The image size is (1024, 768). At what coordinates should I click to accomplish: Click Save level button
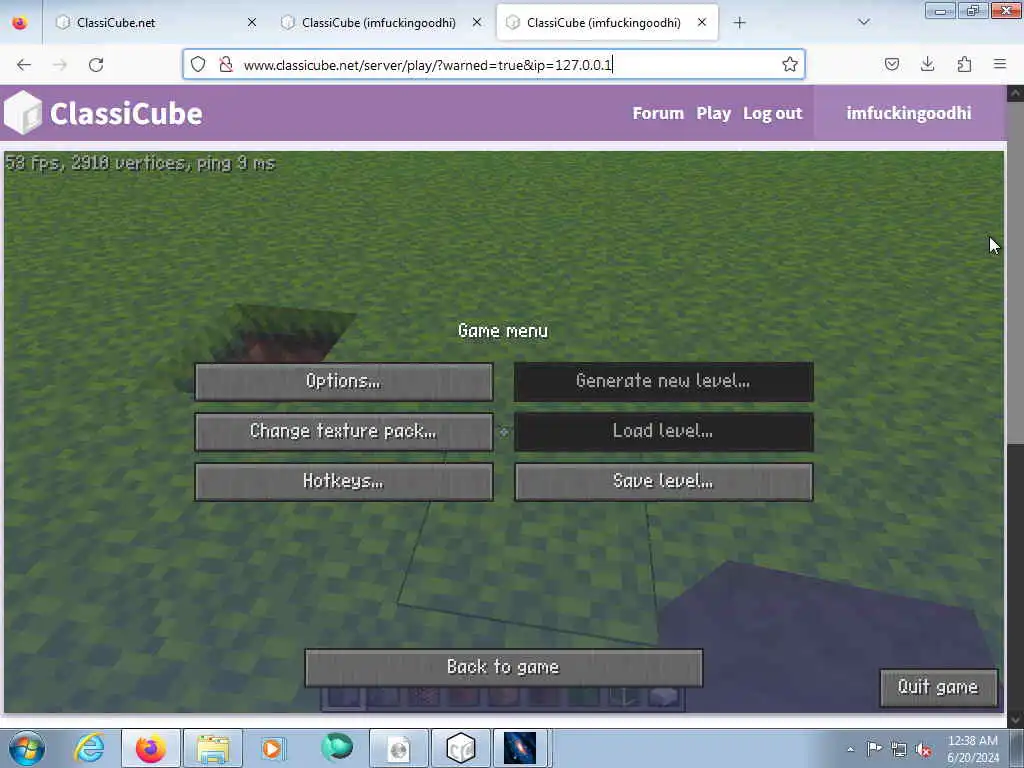(664, 482)
